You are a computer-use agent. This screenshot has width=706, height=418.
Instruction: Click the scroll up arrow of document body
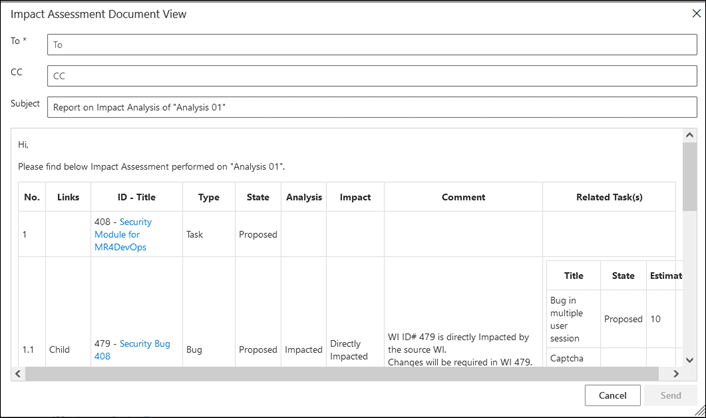click(x=689, y=135)
